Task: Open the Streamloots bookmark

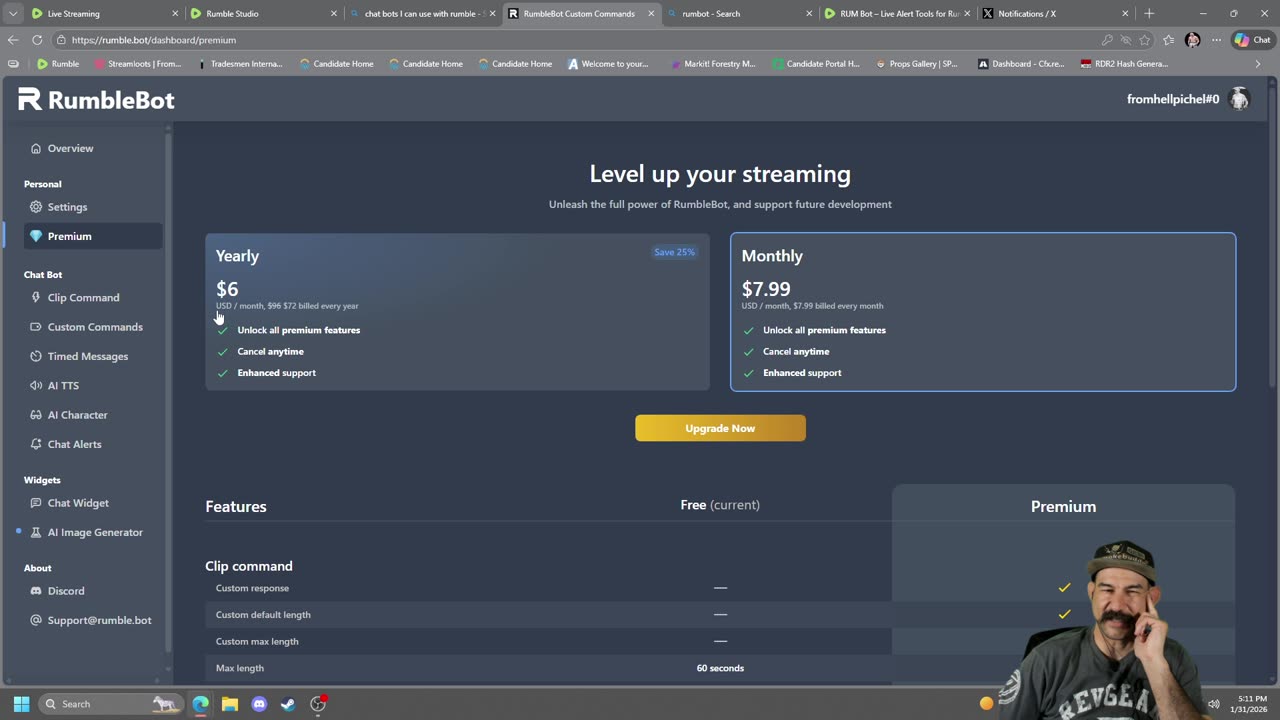Action: tap(138, 64)
